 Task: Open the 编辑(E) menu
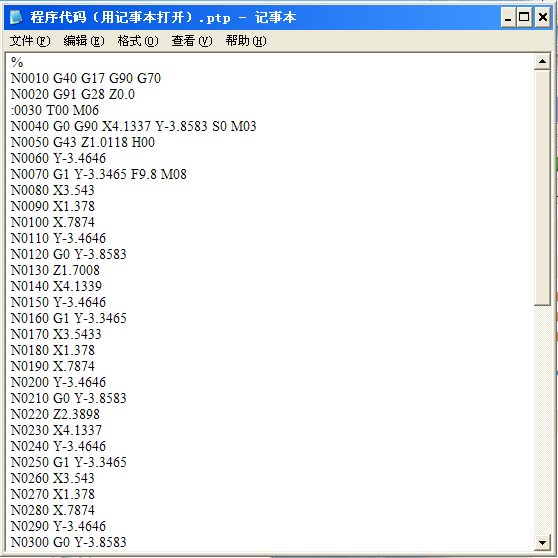84,41
